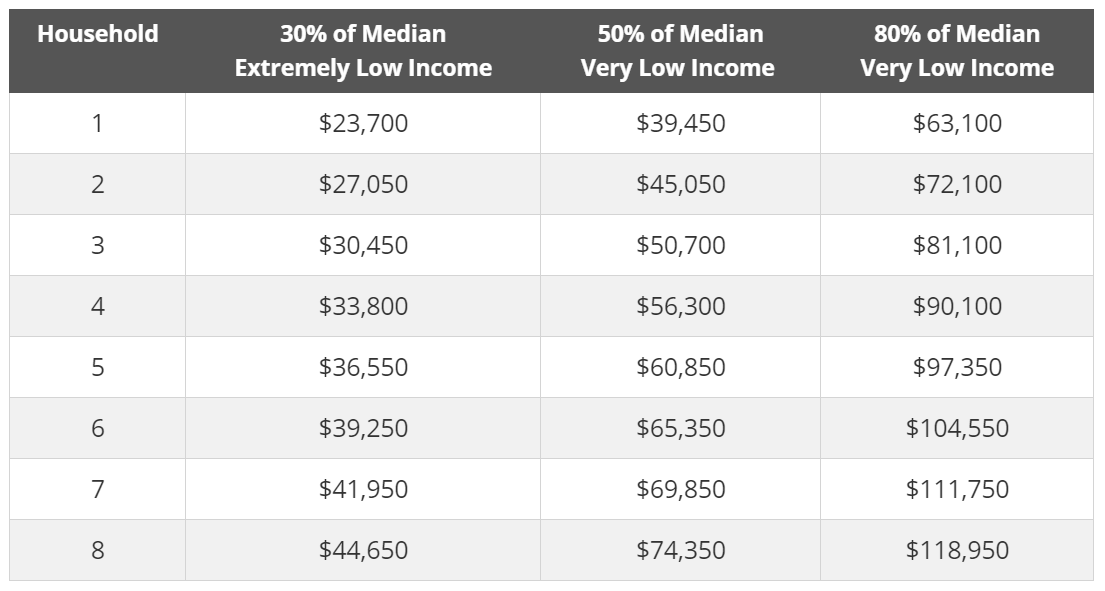Click the $81,100 cell
The height and width of the screenshot is (591, 1105).
point(957,245)
